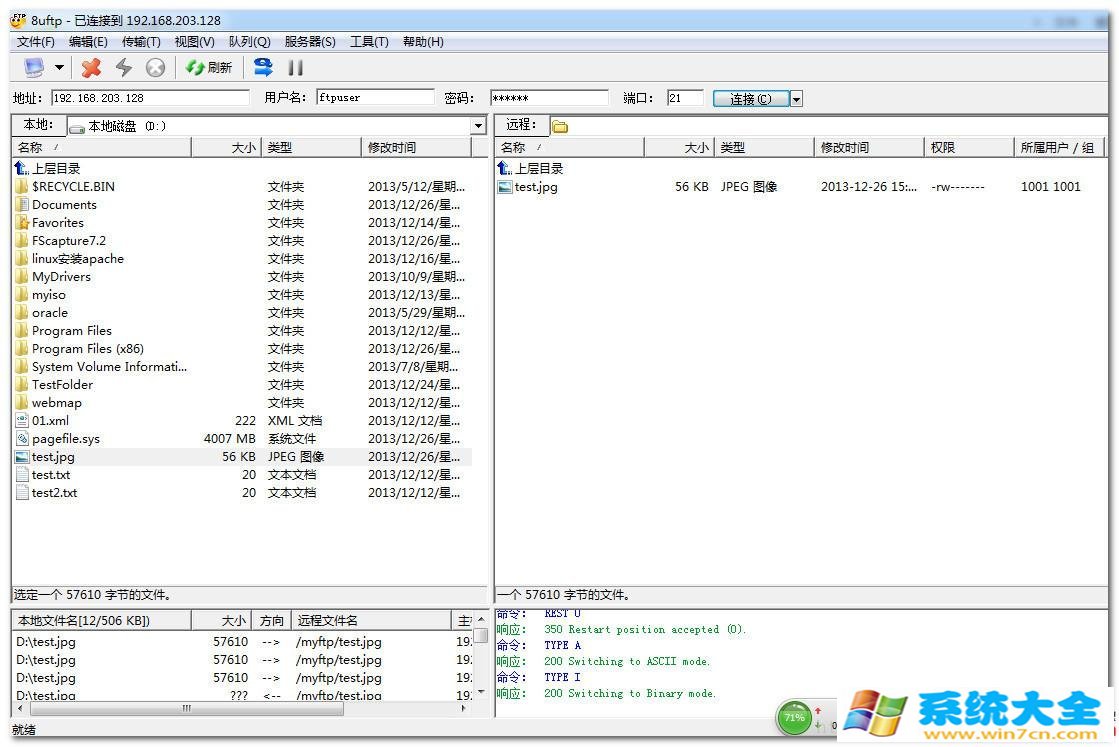Expand the local drive path combo box
The height and width of the screenshot is (747, 1119).
pyautogui.click(x=478, y=126)
